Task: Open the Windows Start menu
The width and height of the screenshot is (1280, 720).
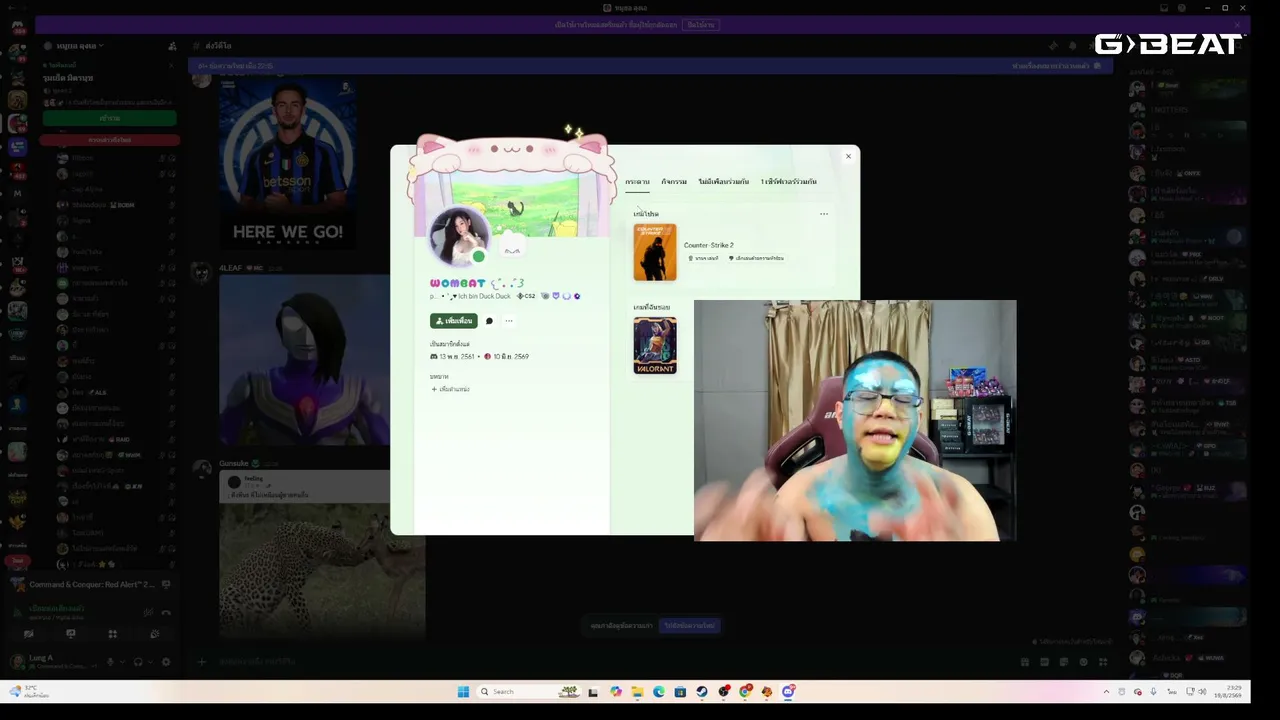Action: click(x=463, y=692)
